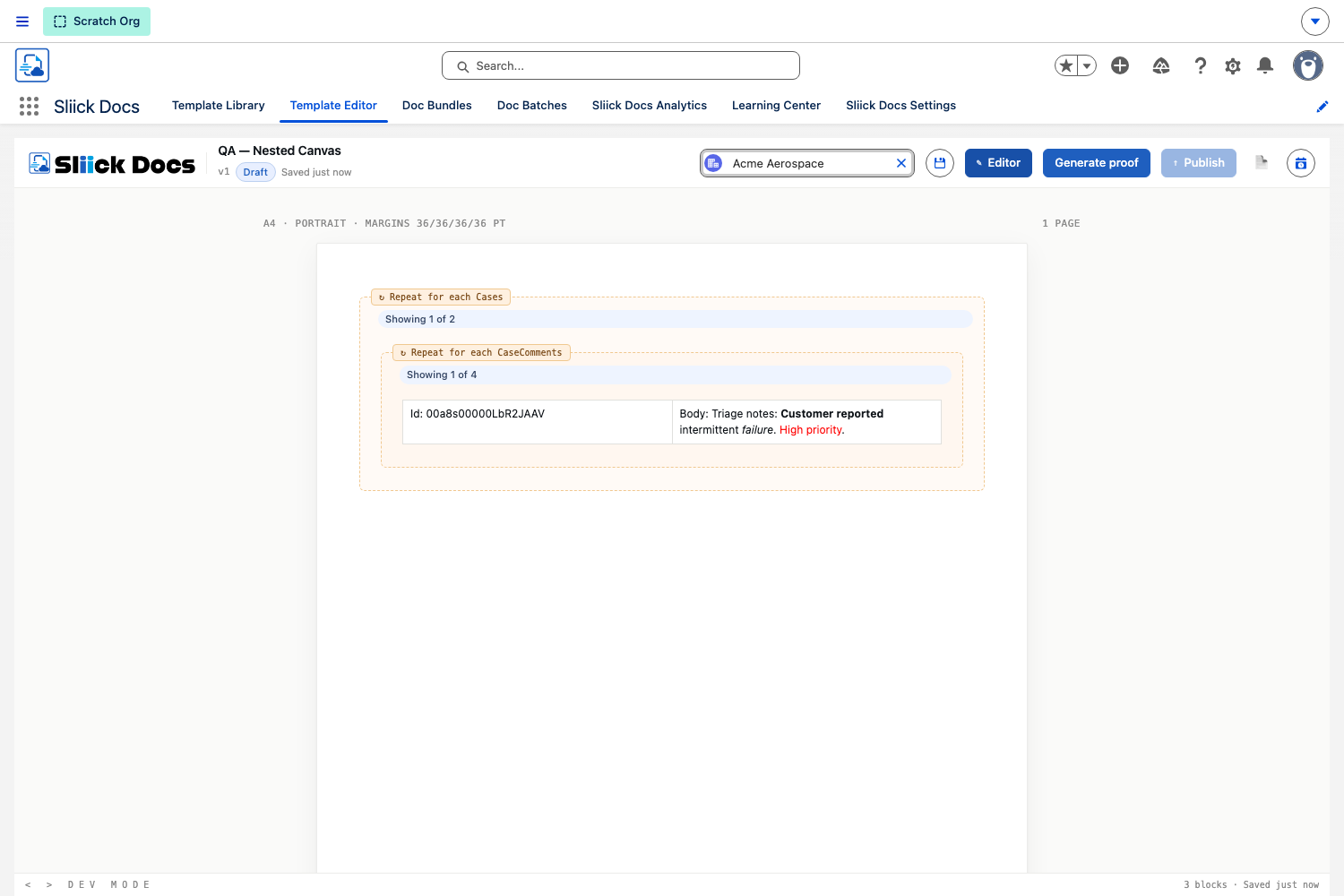The image size is (1344, 896).
Task: Click the Sliick Docs brand logo in editor header
Action: coord(112,164)
